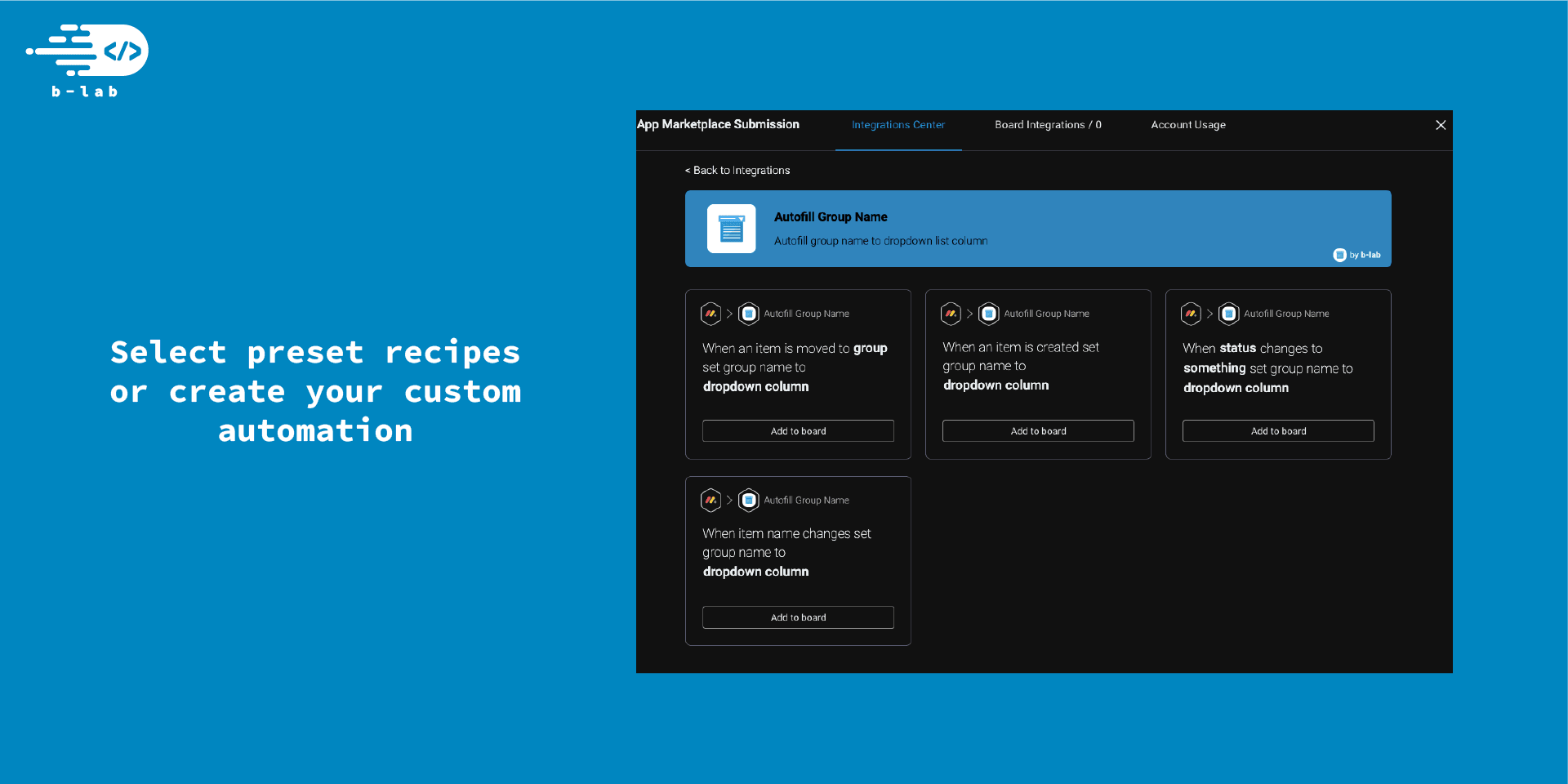Click the 'Autofill Group Name' banner title

pyautogui.click(x=831, y=217)
